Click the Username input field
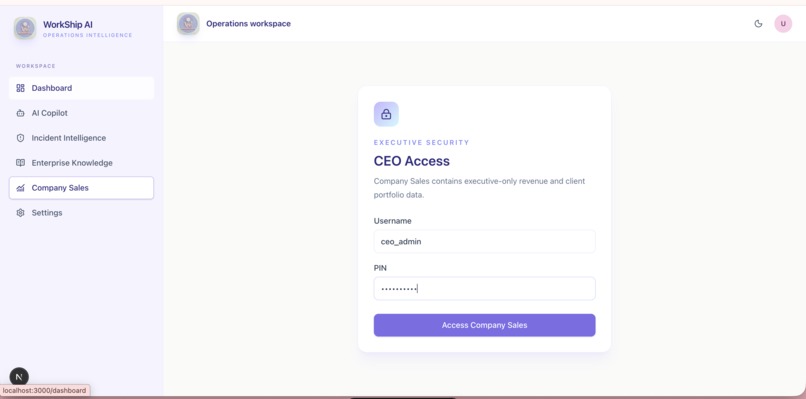Image resolution: width=806 pixels, height=399 pixels. click(x=484, y=241)
